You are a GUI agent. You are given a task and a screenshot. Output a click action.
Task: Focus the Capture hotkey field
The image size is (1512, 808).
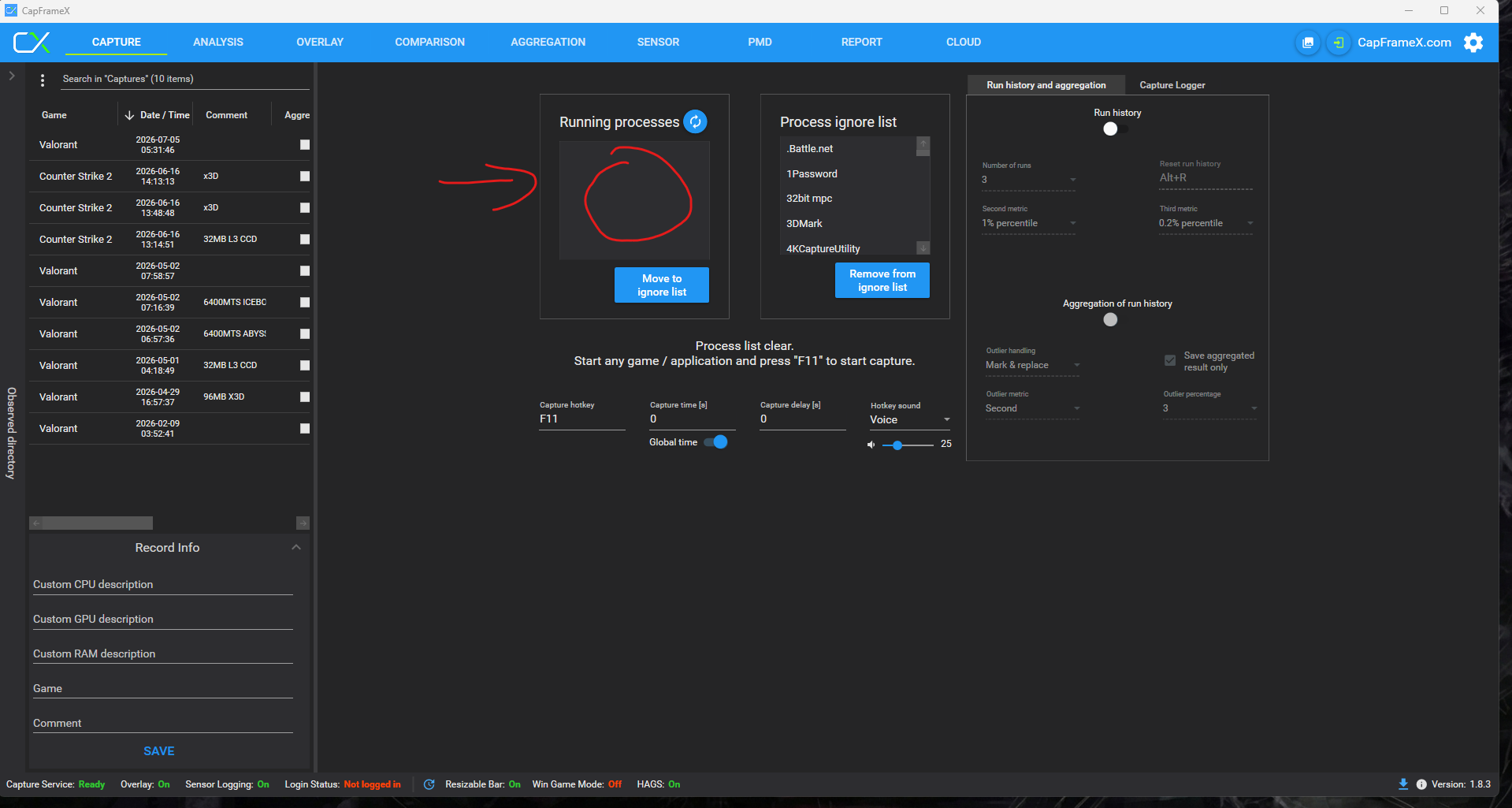point(582,419)
